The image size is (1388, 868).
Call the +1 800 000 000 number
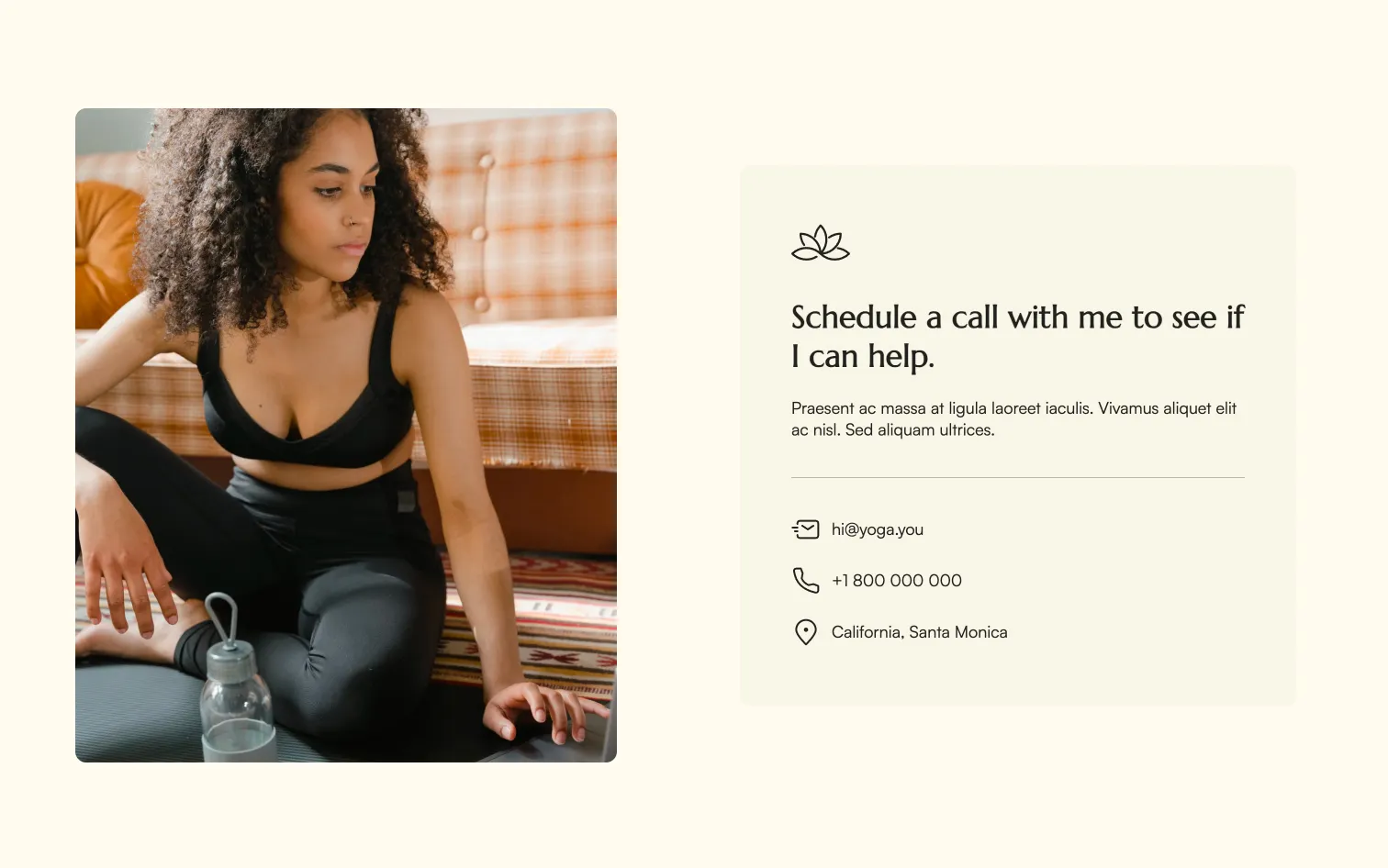[896, 581]
